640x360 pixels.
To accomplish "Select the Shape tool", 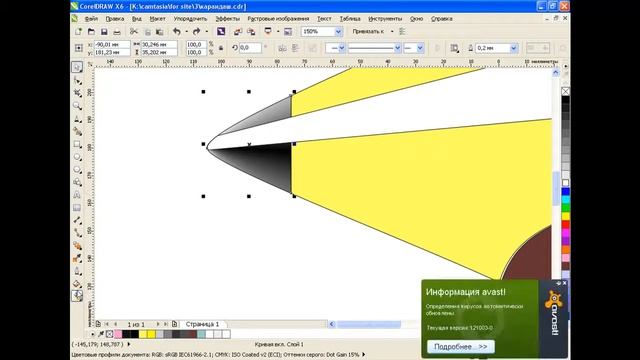I will 77,81.
